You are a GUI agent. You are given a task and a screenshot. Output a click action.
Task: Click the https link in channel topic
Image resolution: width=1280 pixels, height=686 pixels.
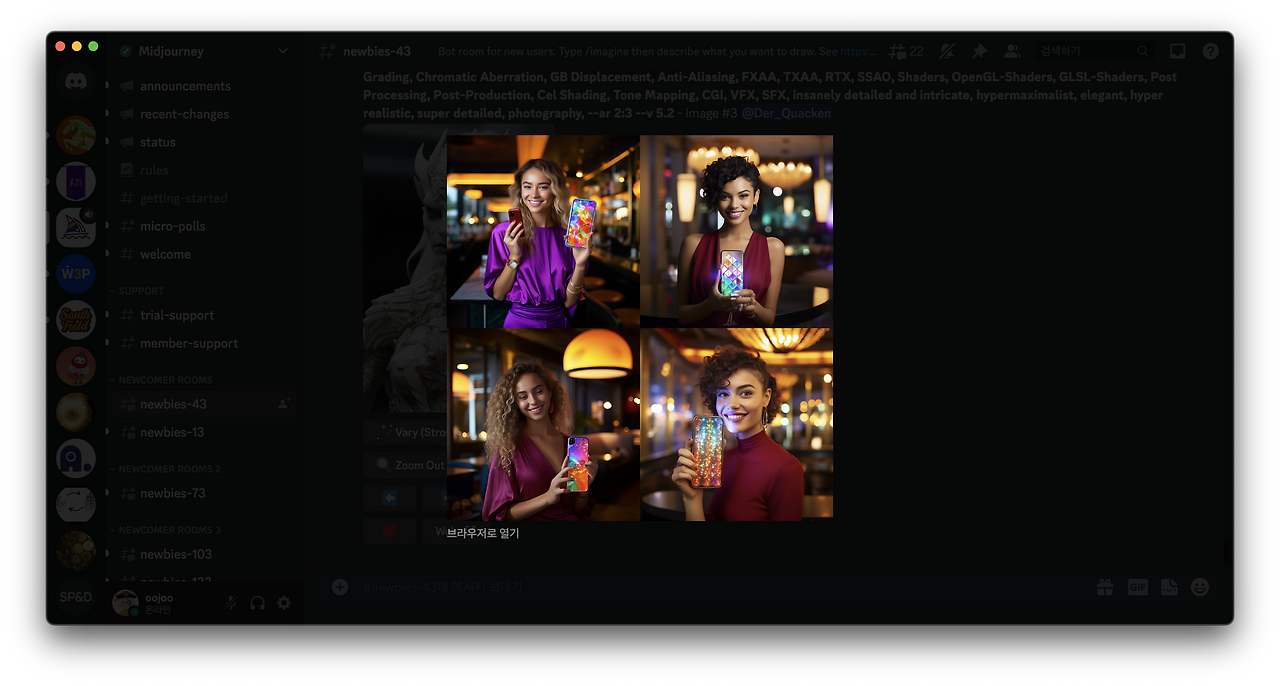tap(859, 51)
